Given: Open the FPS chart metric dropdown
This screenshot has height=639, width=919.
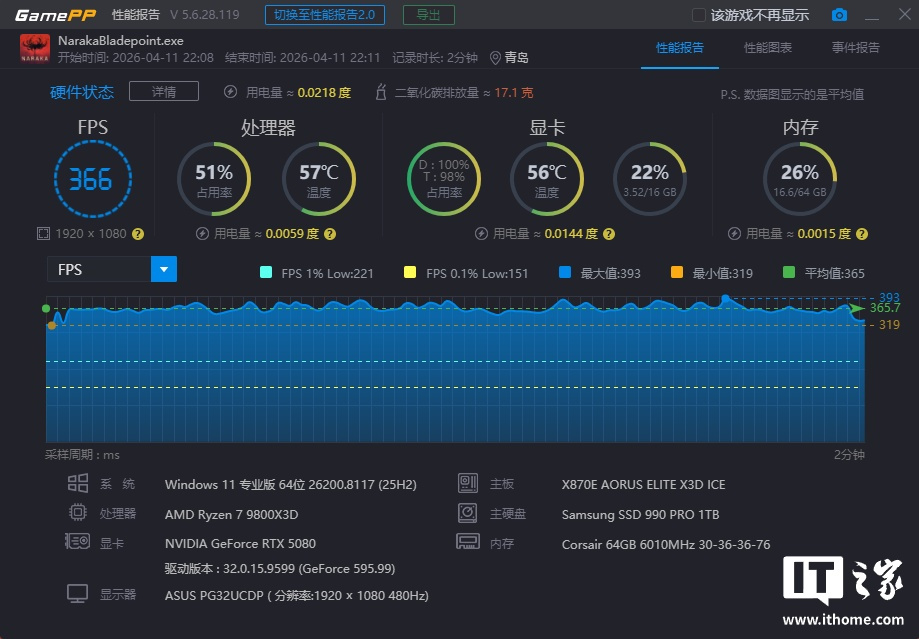Looking at the screenshot, I should (163, 269).
